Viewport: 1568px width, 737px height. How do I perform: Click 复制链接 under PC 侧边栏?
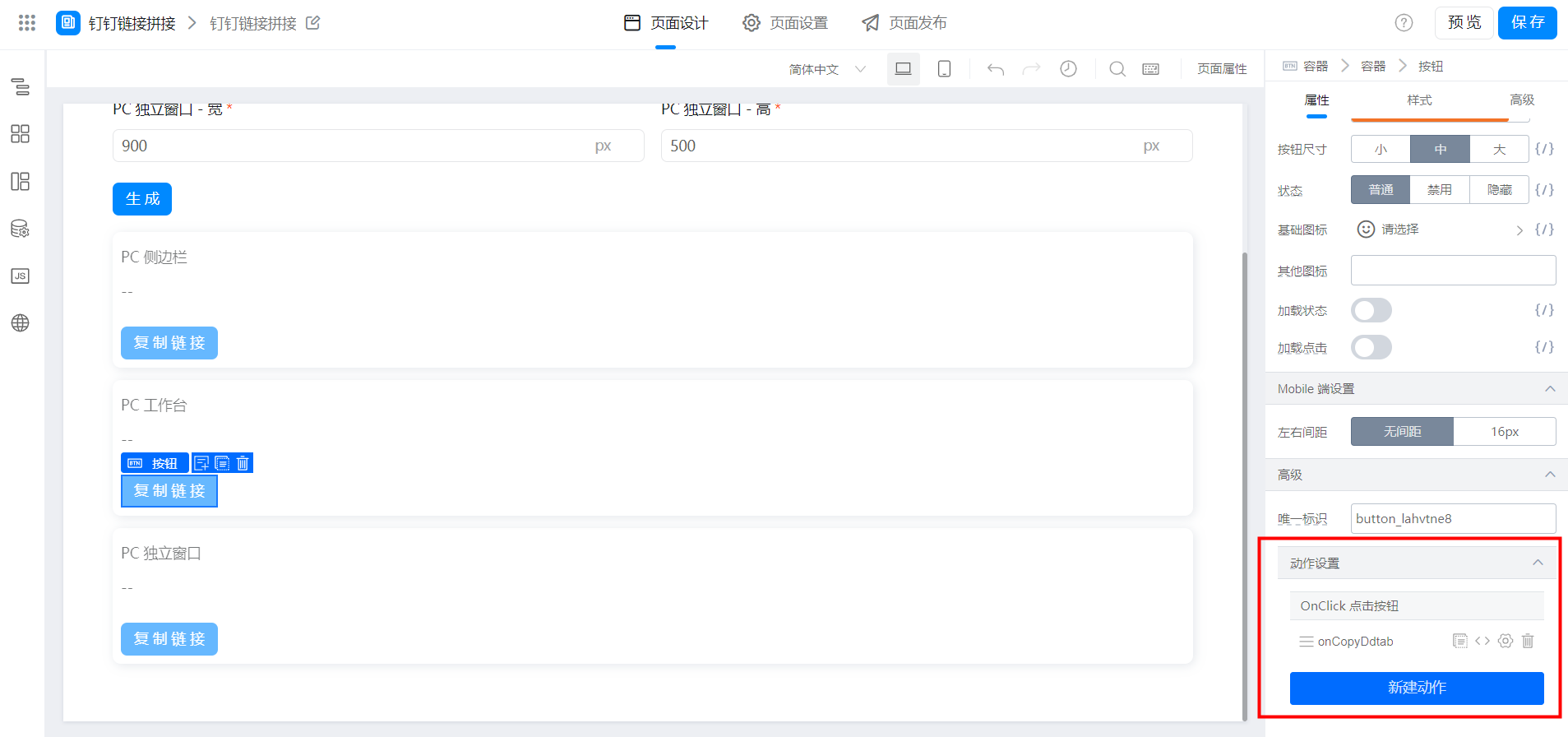[169, 343]
